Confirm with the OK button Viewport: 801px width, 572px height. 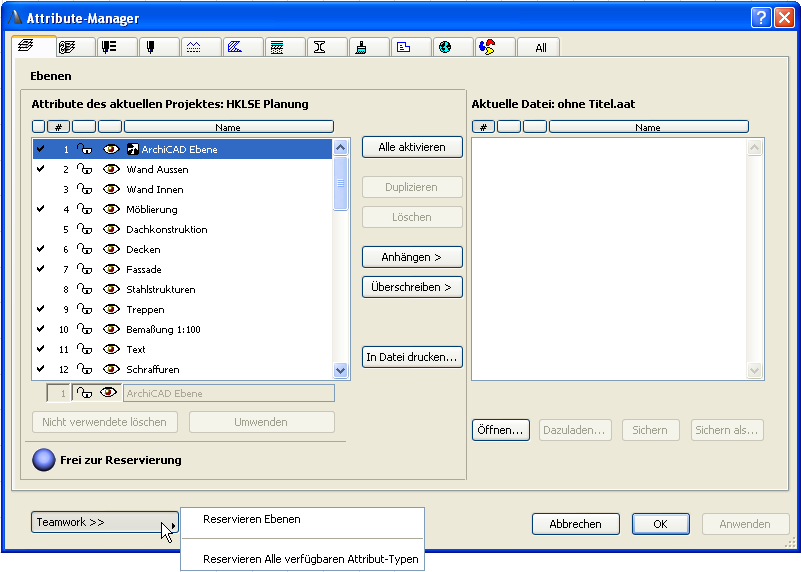pos(661,524)
